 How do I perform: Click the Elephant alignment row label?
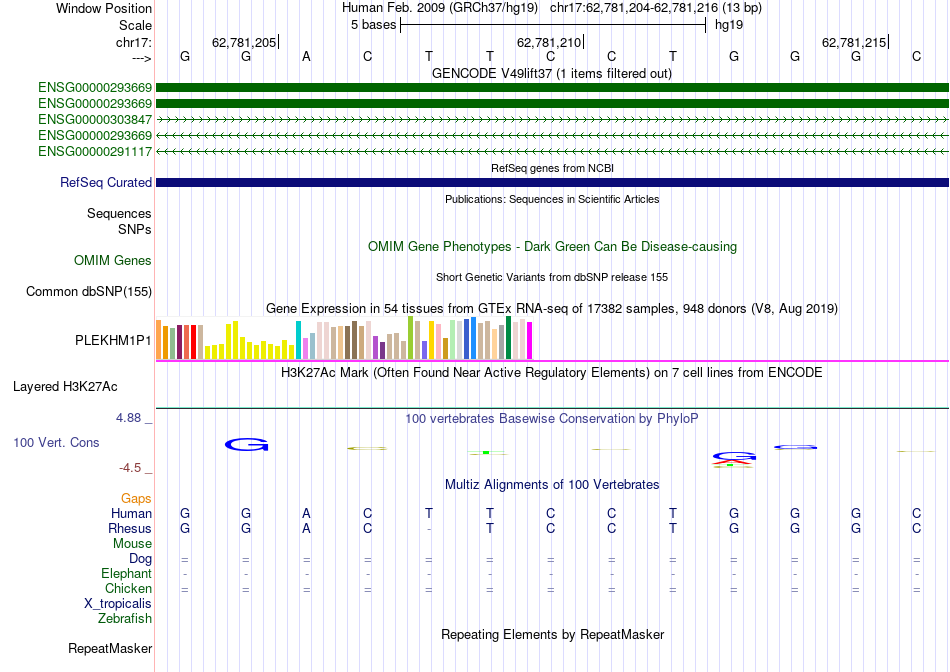click(x=127, y=573)
